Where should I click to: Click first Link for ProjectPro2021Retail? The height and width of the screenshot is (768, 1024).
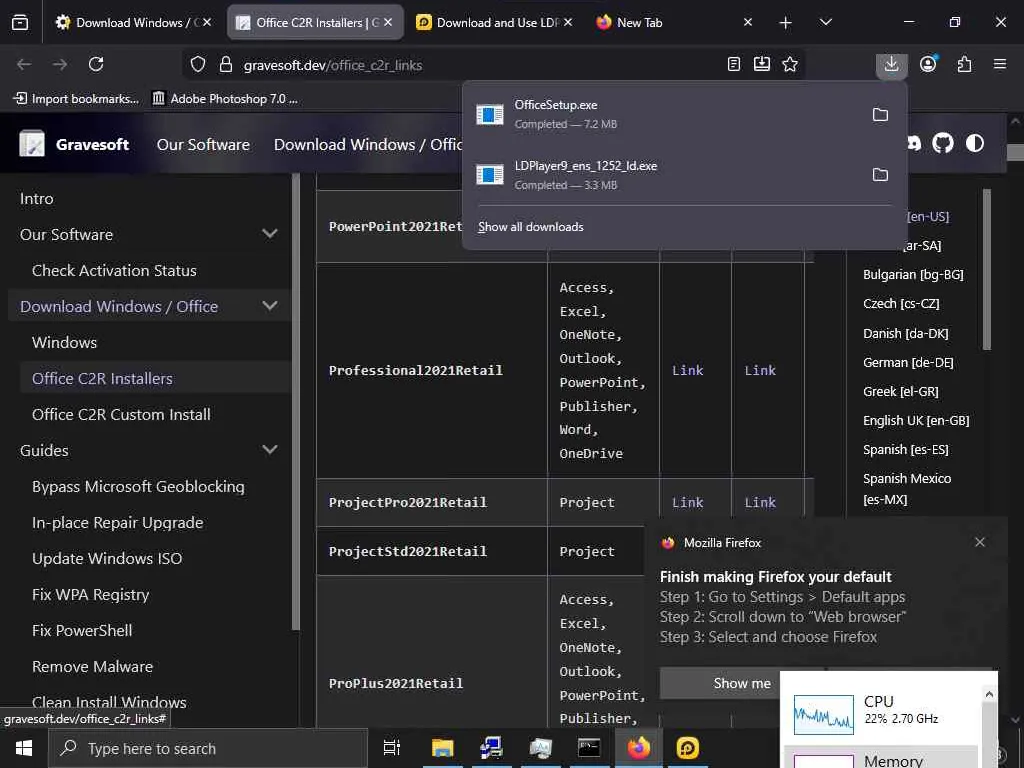pyautogui.click(x=688, y=502)
